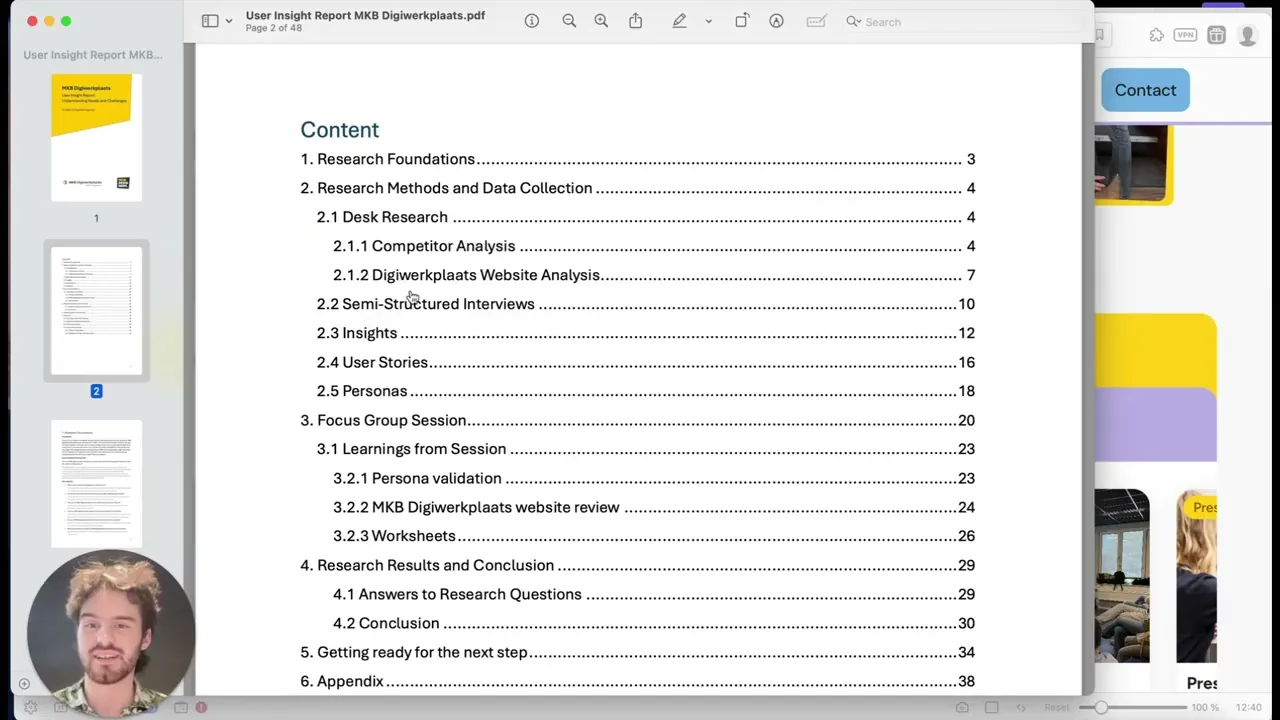This screenshot has height=720, width=1280.
Task: Go to '1. Research Foundations' entry
Action: (637, 159)
